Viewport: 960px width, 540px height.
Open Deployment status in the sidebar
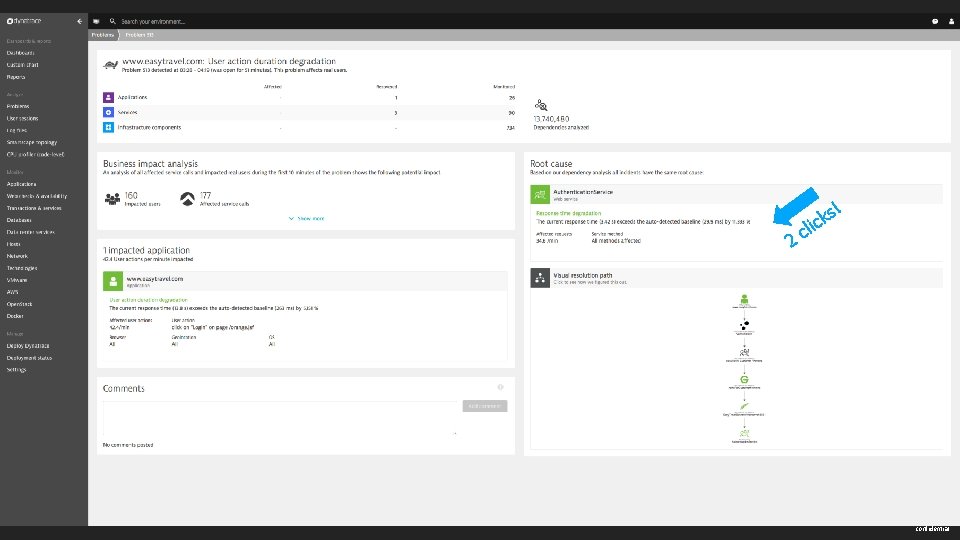(x=29, y=358)
